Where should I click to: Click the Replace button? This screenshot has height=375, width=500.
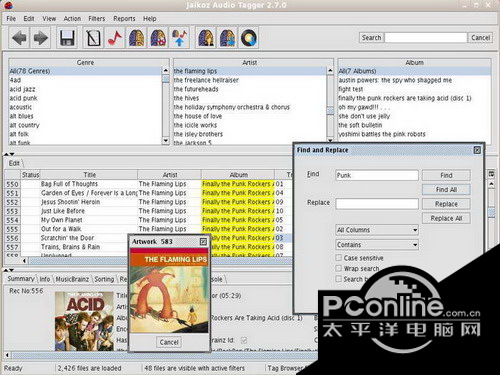point(446,204)
